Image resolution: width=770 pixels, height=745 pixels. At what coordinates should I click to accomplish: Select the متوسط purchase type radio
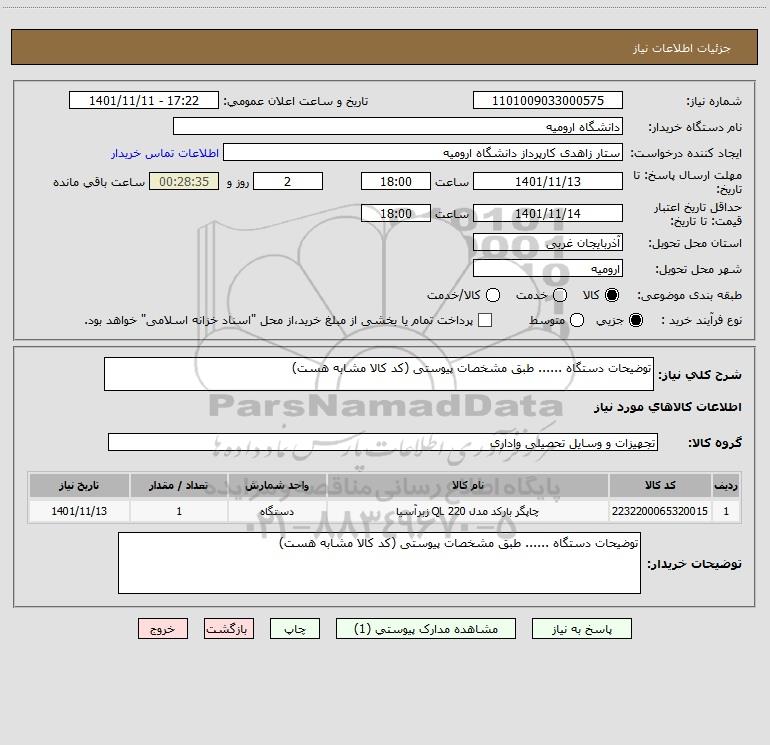click(x=577, y=320)
